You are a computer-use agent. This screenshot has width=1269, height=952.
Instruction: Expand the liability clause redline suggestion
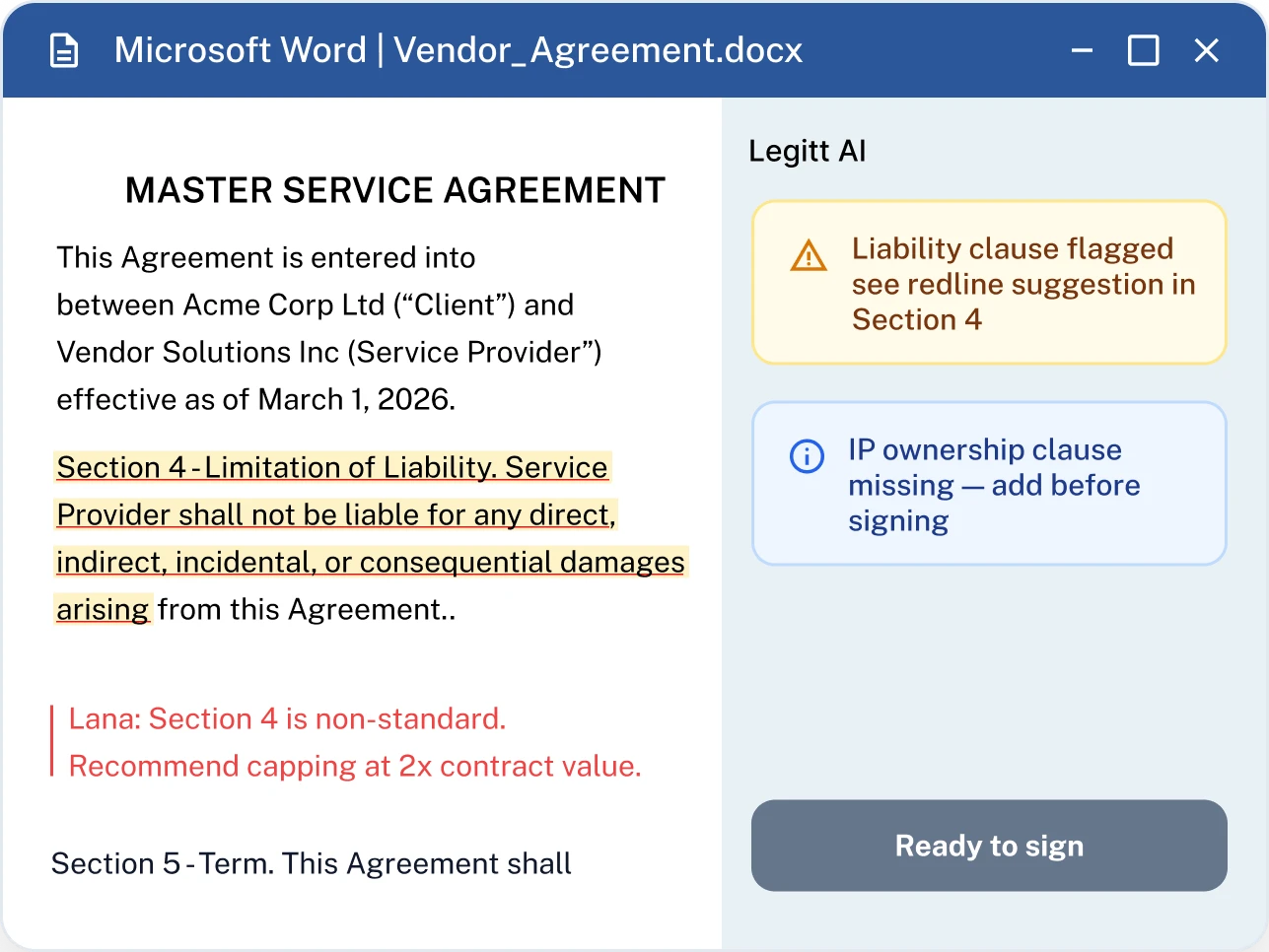point(989,283)
